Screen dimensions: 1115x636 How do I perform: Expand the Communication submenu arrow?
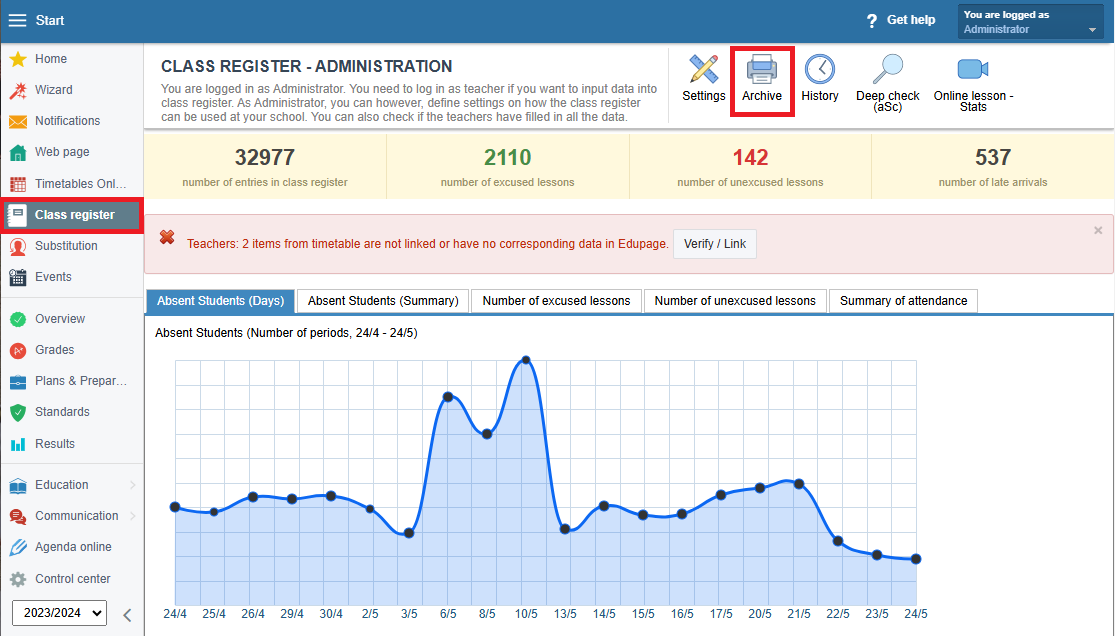(x=133, y=516)
